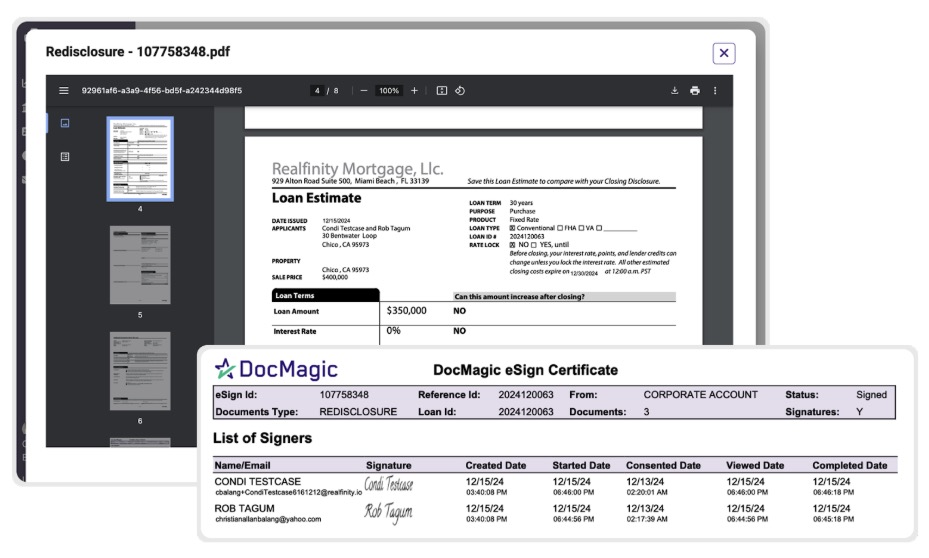Click the DocMagic logo
Viewport: 929px width, 558px height.
click(276, 369)
